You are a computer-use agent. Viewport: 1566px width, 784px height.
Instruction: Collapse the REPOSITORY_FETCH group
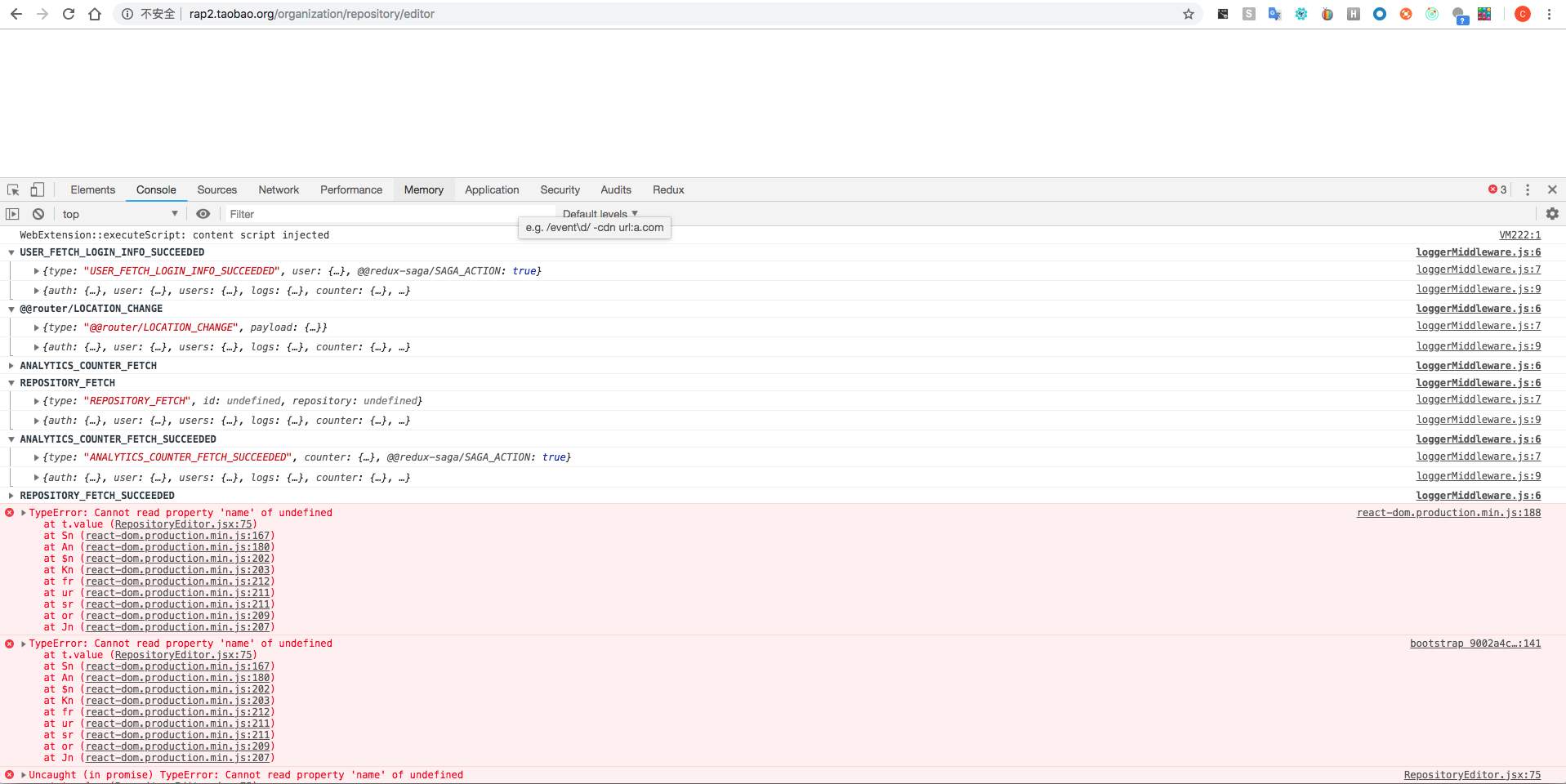tap(11, 383)
